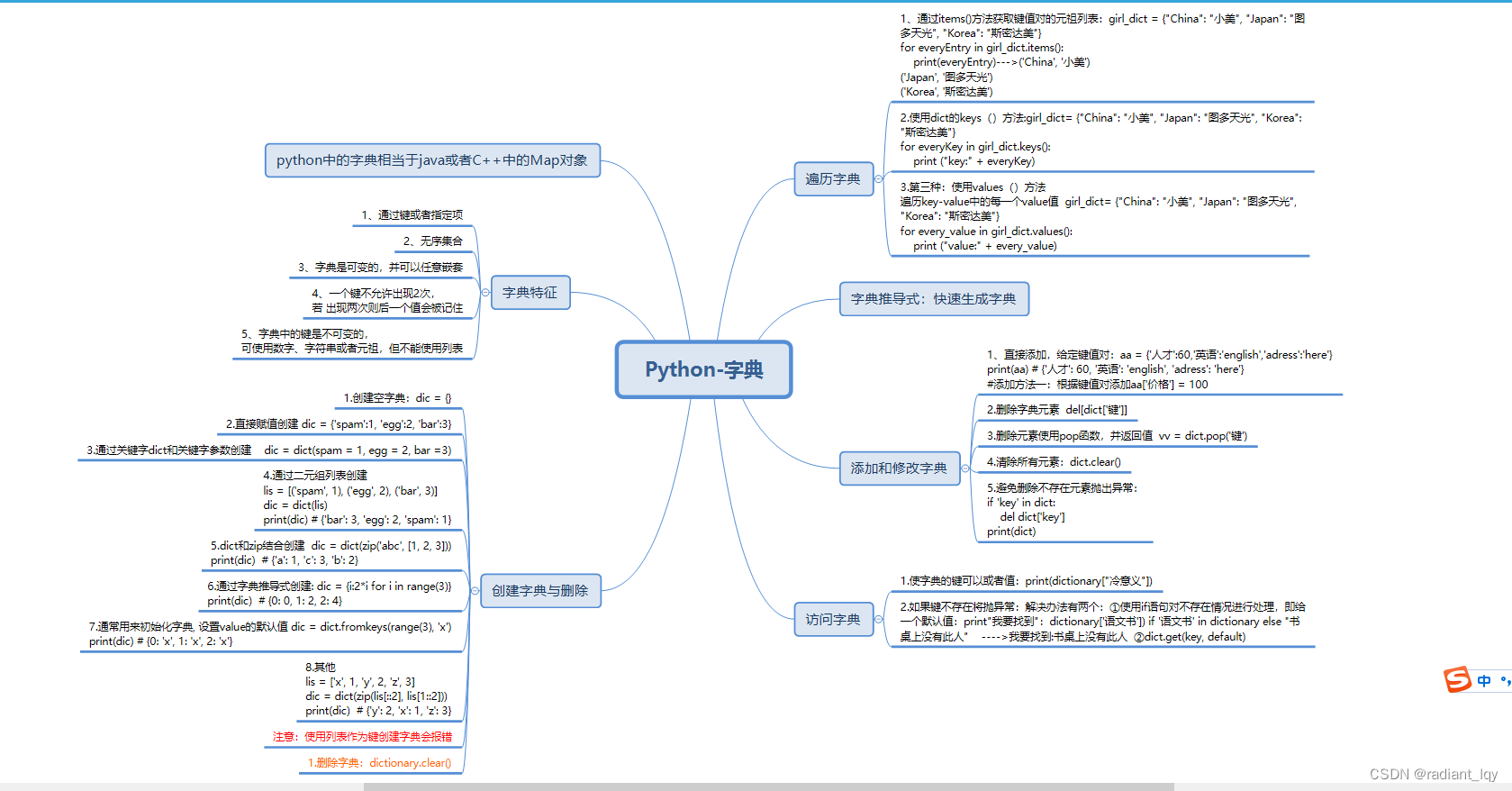The width and height of the screenshot is (1512, 791).
Task: Select the subtopic '4.清除所有元素：dict.clear()'
Action: pyautogui.click(x=1054, y=462)
